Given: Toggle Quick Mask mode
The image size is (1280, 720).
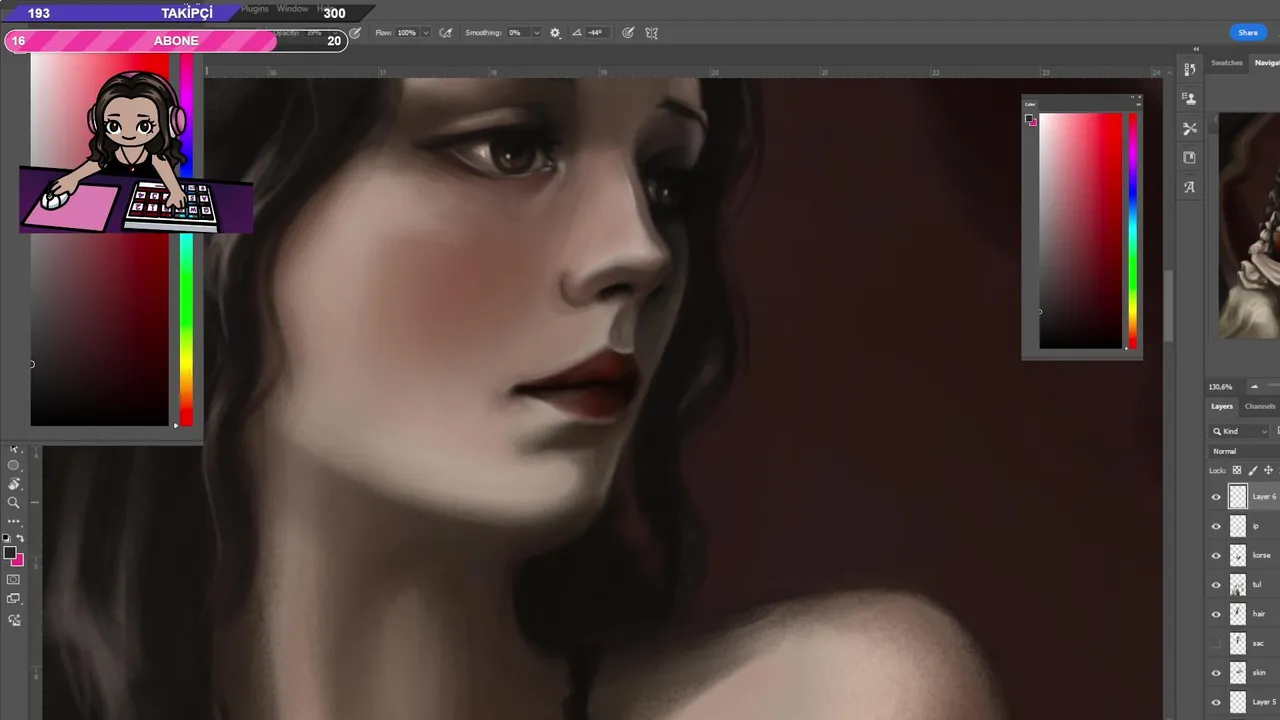Looking at the screenshot, I should [x=14, y=580].
